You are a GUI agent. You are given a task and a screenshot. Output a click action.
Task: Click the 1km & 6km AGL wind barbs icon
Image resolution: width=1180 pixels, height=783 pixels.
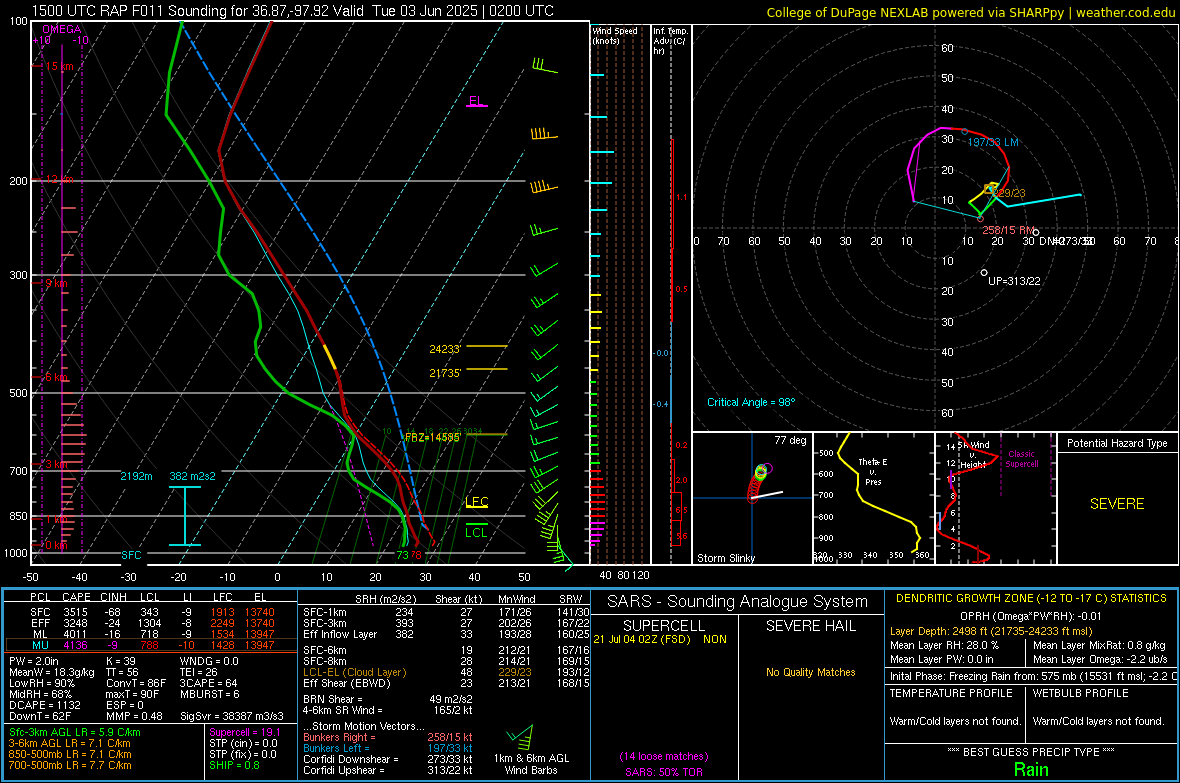point(521,737)
